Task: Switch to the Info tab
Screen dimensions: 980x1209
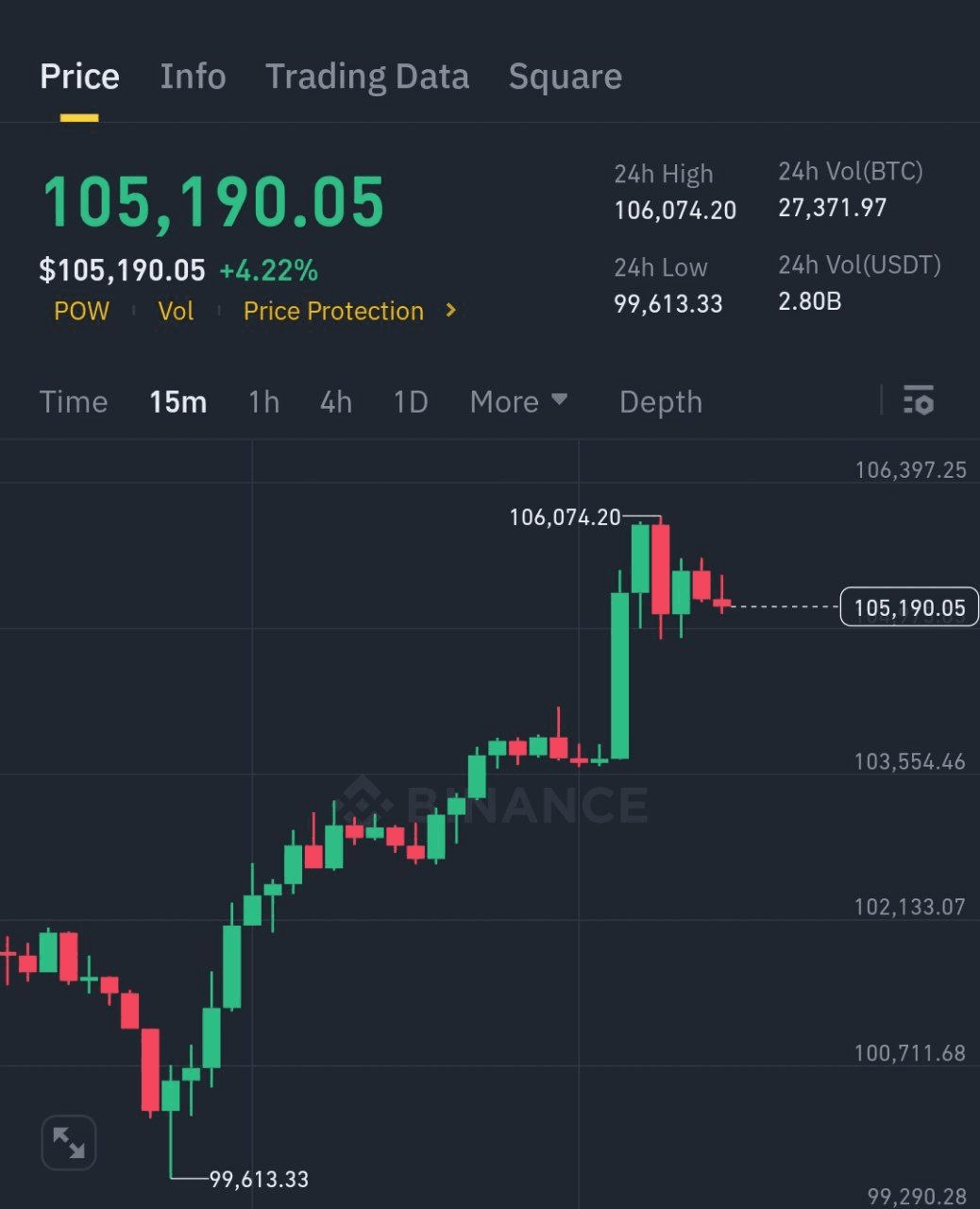Action: click(193, 77)
